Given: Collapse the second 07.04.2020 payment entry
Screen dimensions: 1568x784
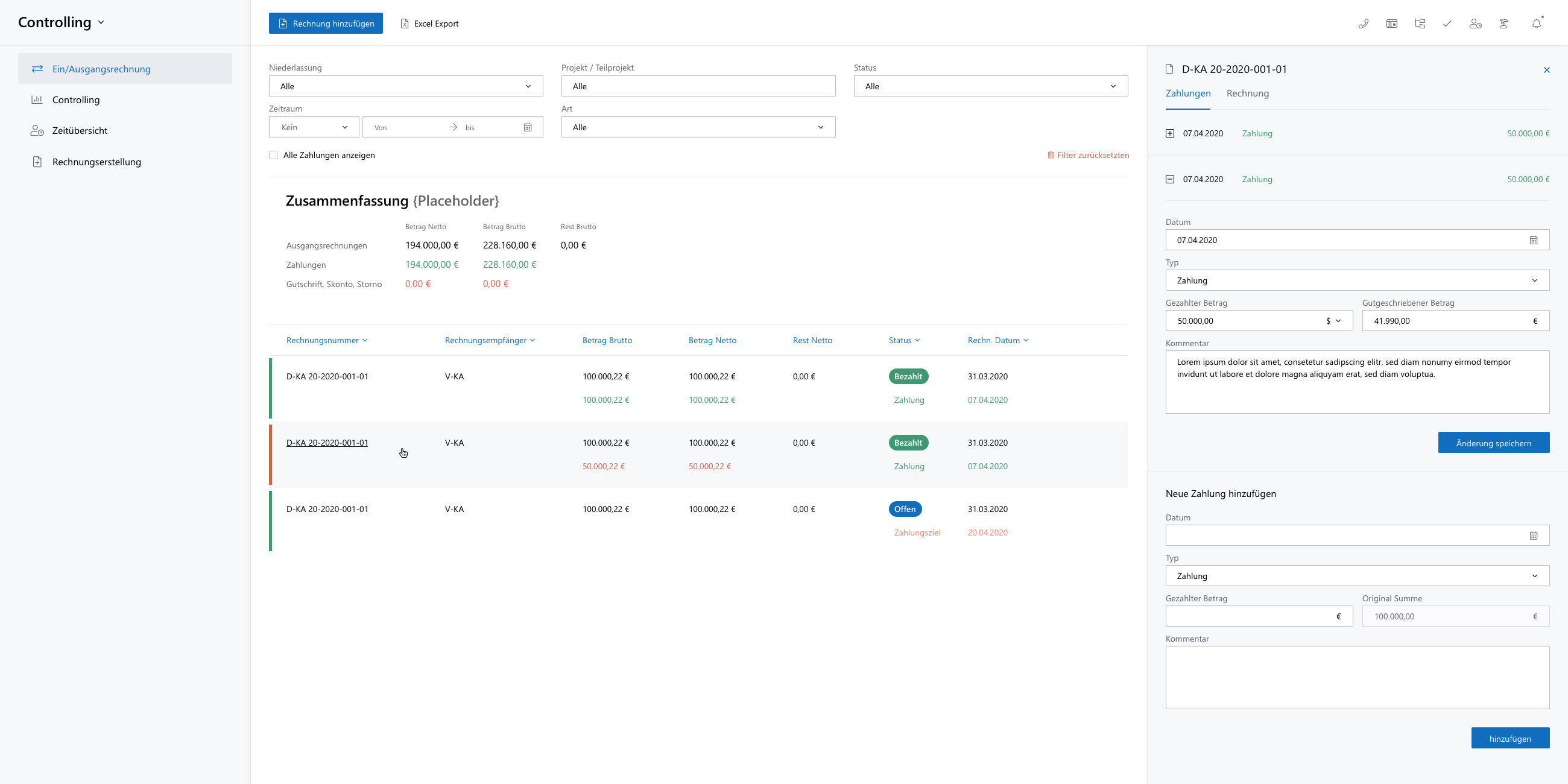Looking at the screenshot, I should [x=1169, y=179].
